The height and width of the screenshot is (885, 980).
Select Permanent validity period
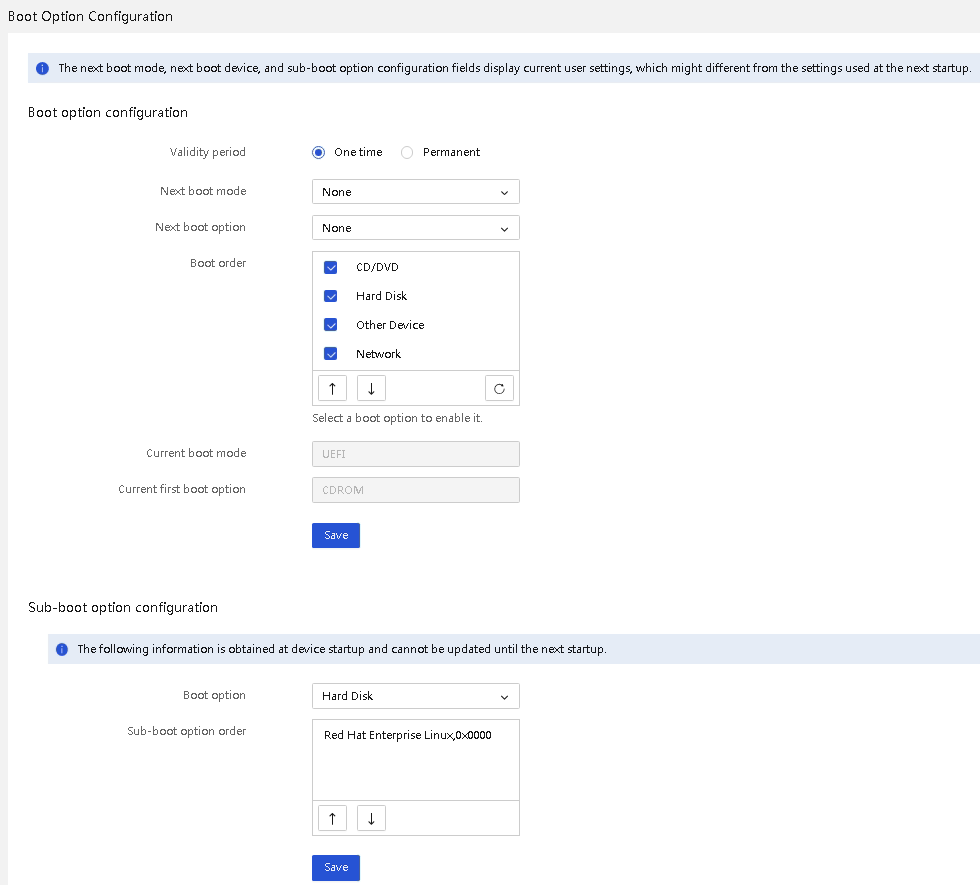pyautogui.click(x=407, y=152)
